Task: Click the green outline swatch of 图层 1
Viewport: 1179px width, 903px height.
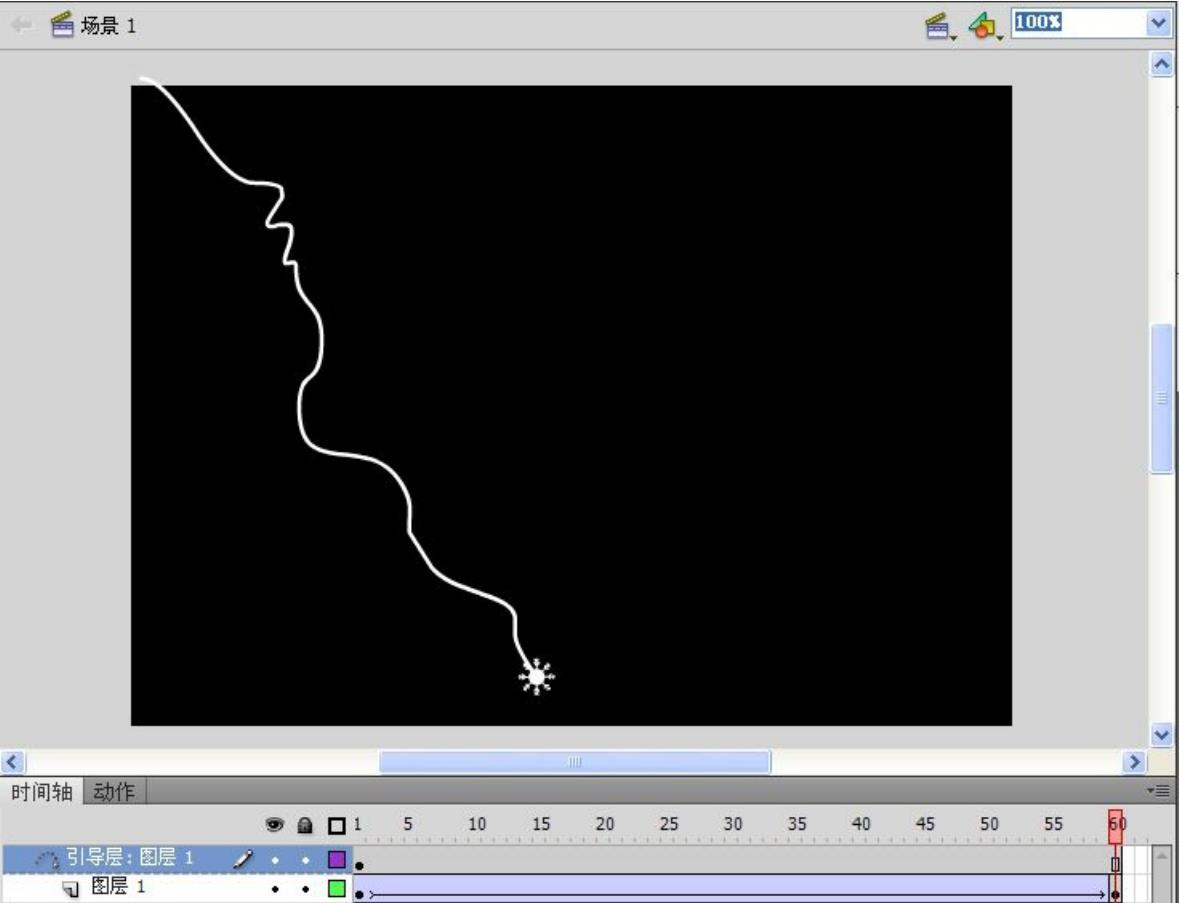Action: (x=337, y=889)
